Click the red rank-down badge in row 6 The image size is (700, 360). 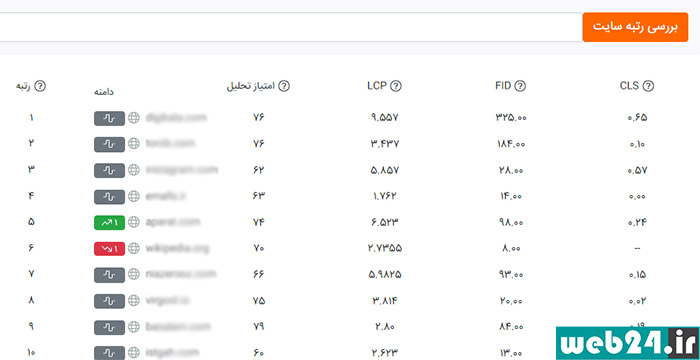pyautogui.click(x=109, y=249)
